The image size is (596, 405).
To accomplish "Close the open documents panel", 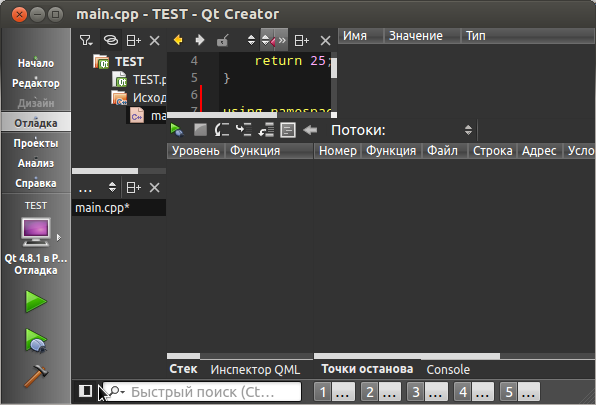I will [x=154, y=187].
